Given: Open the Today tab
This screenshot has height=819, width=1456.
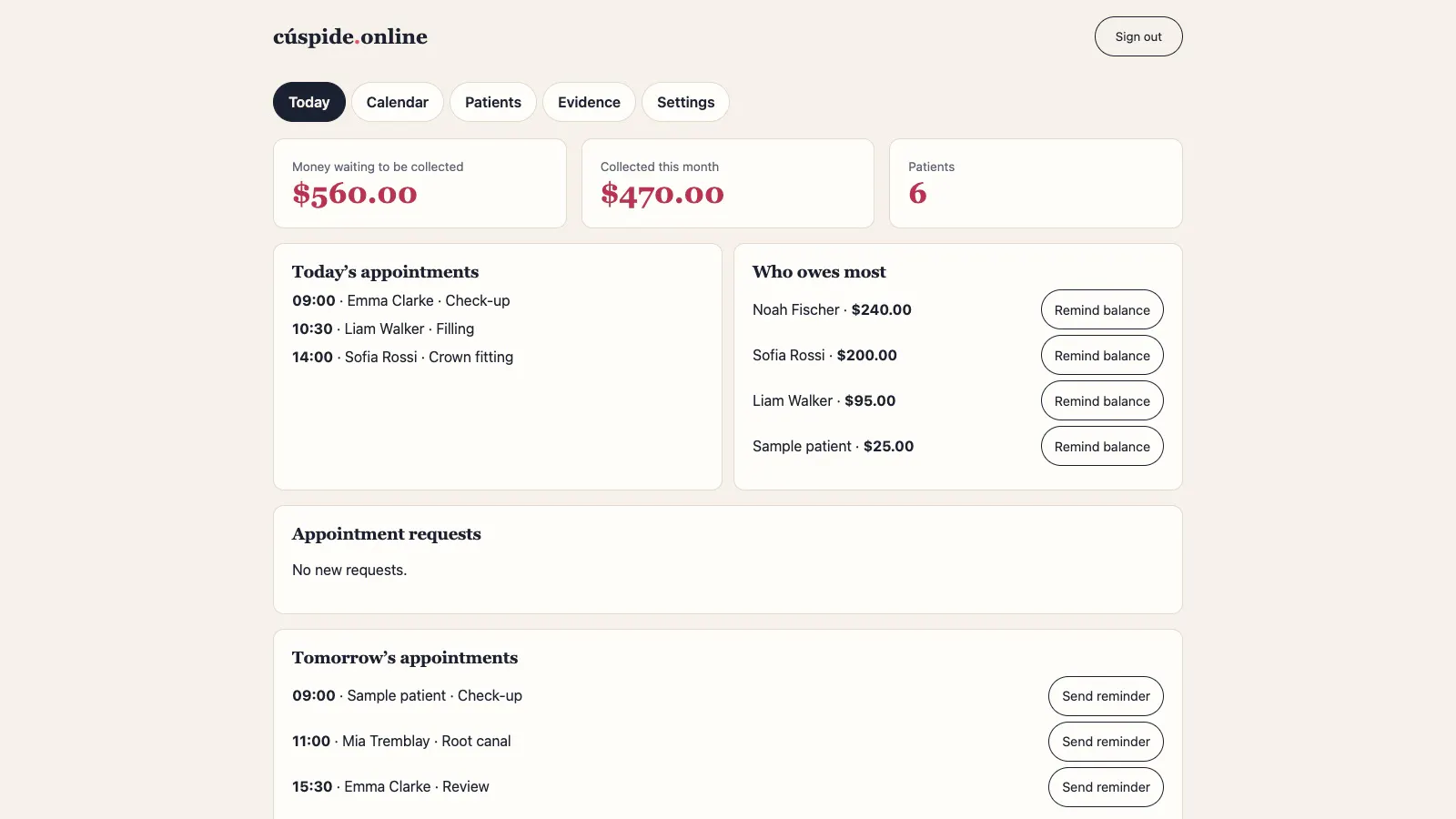Looking at the screenshot, I should coord(309,102).
